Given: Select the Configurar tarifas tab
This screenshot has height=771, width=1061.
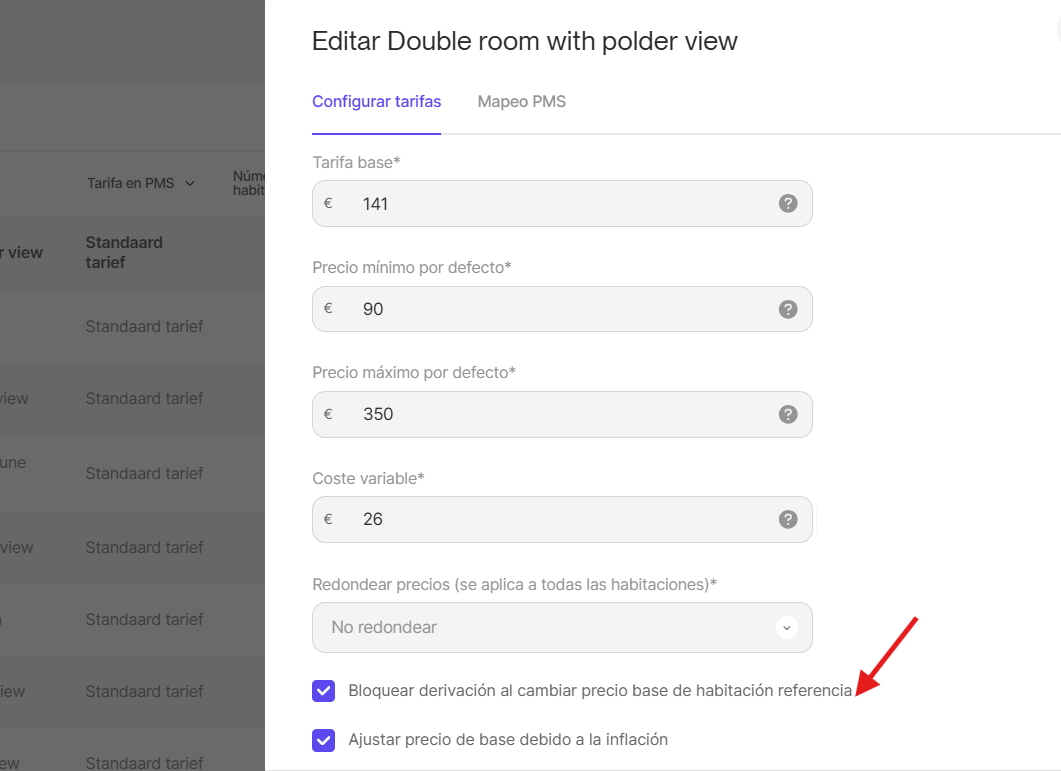Looking at the screenshot, I should [x=376, y=102].
